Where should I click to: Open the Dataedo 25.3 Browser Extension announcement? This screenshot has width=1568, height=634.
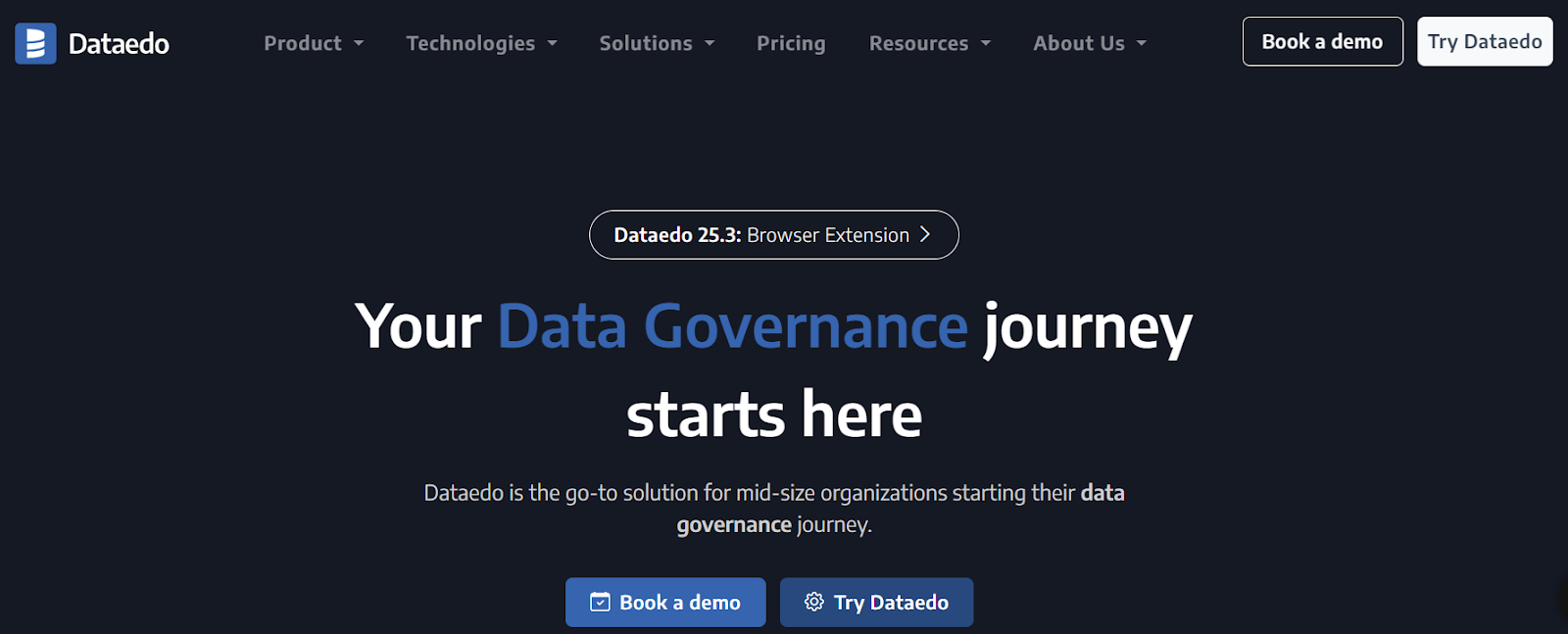click(x=774, y=235)
